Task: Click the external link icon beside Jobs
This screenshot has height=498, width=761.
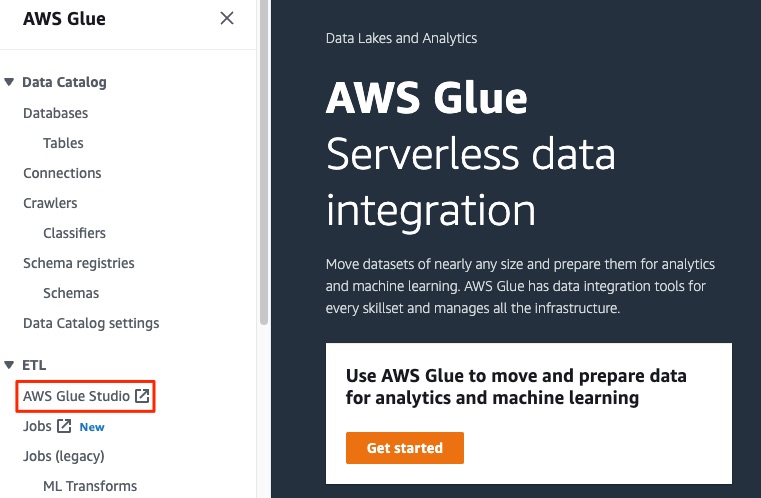Action: click(64, 426)
